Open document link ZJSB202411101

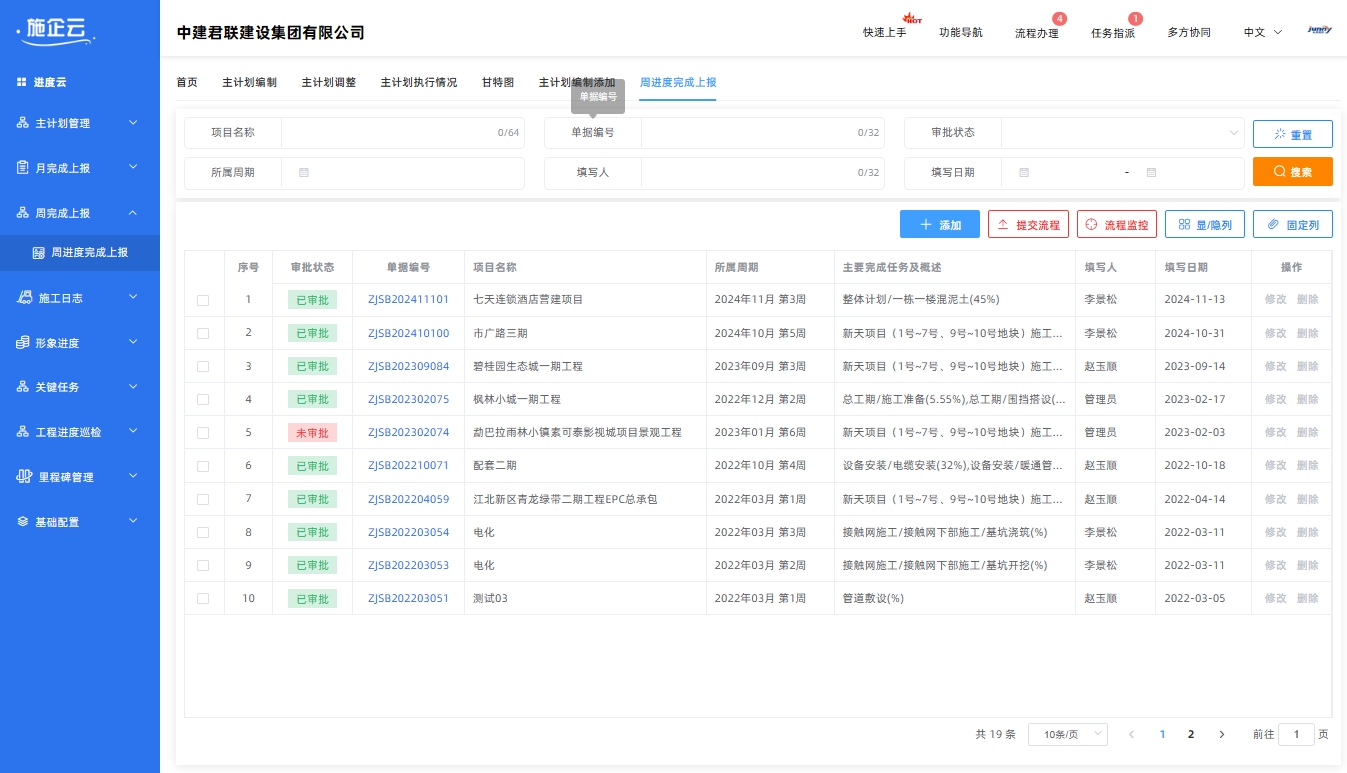pyautogui.click(x=408, y=299)
